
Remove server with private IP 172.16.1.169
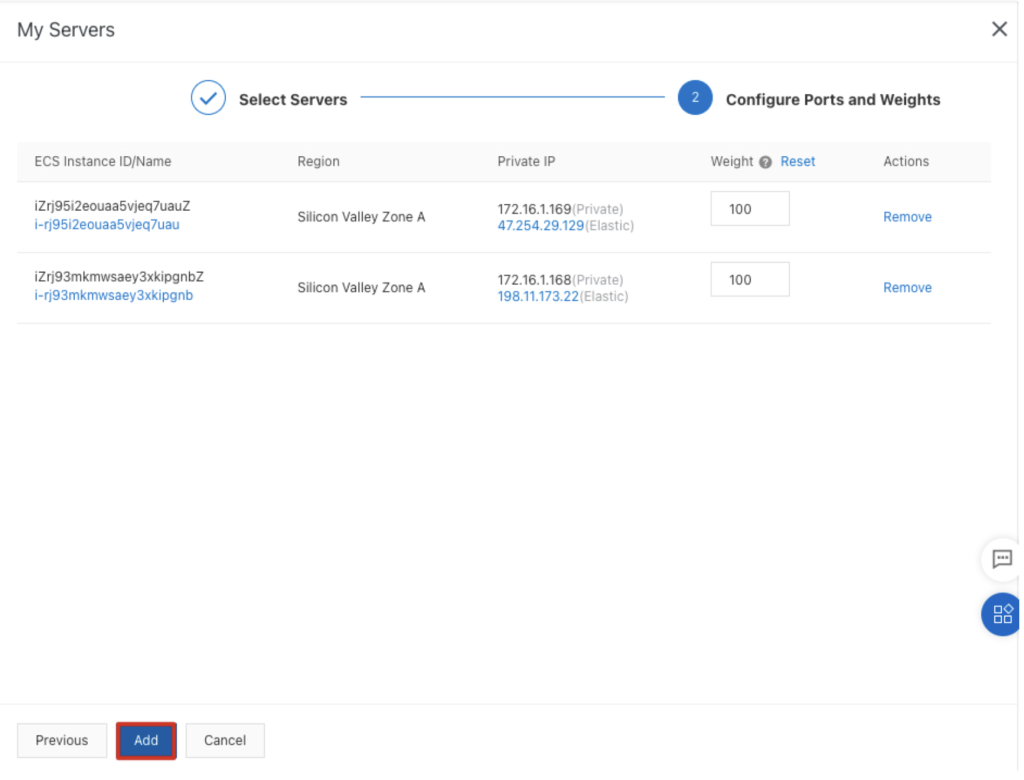(x=907, y=217)
